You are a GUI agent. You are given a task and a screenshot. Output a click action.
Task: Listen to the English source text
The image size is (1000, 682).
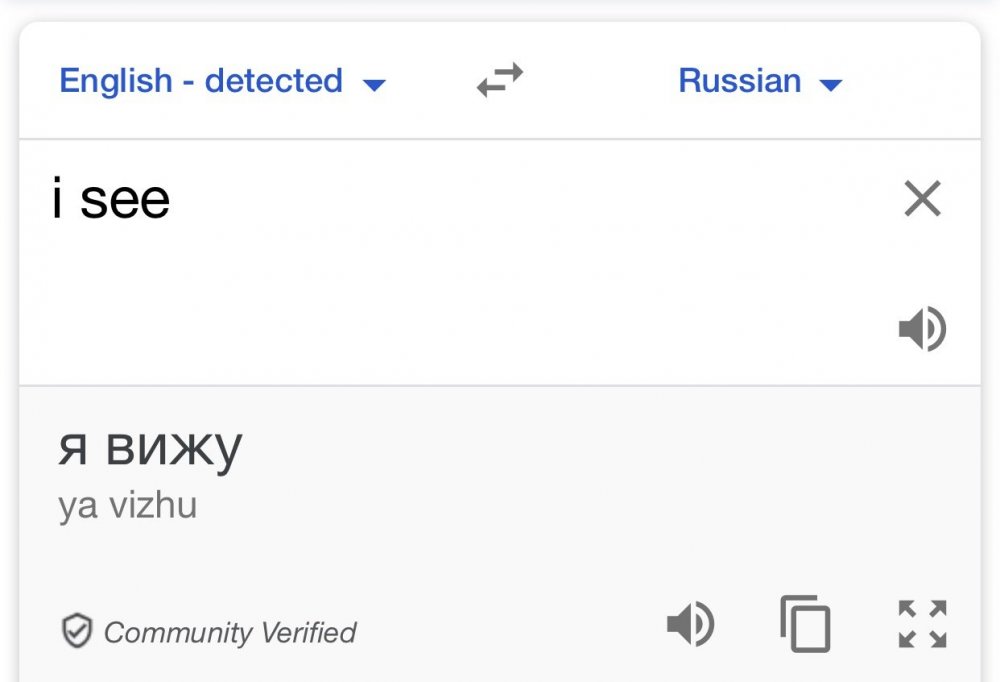tap(922, 330)
